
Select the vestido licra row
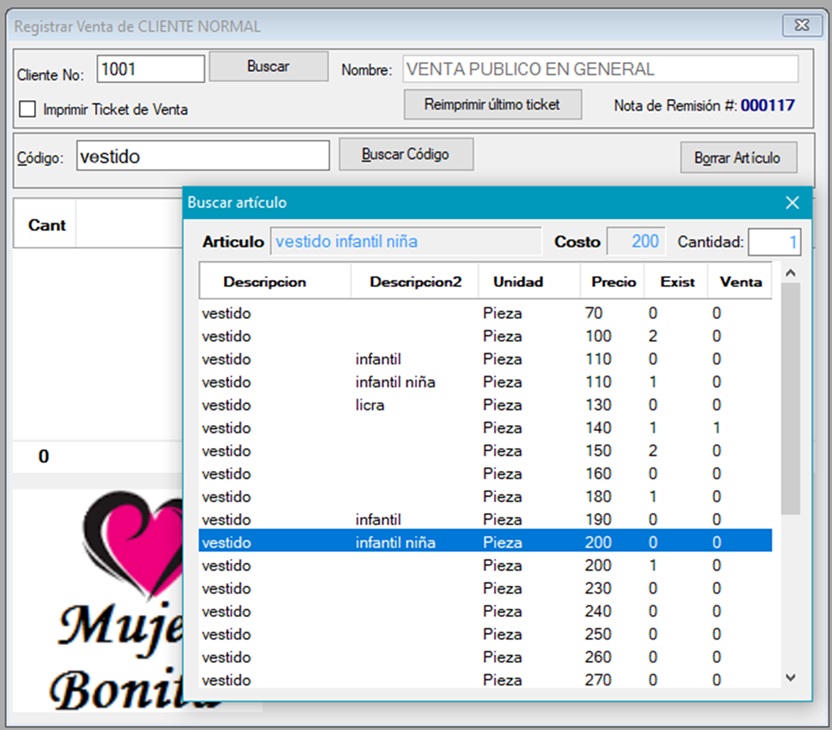click(370, 405)
